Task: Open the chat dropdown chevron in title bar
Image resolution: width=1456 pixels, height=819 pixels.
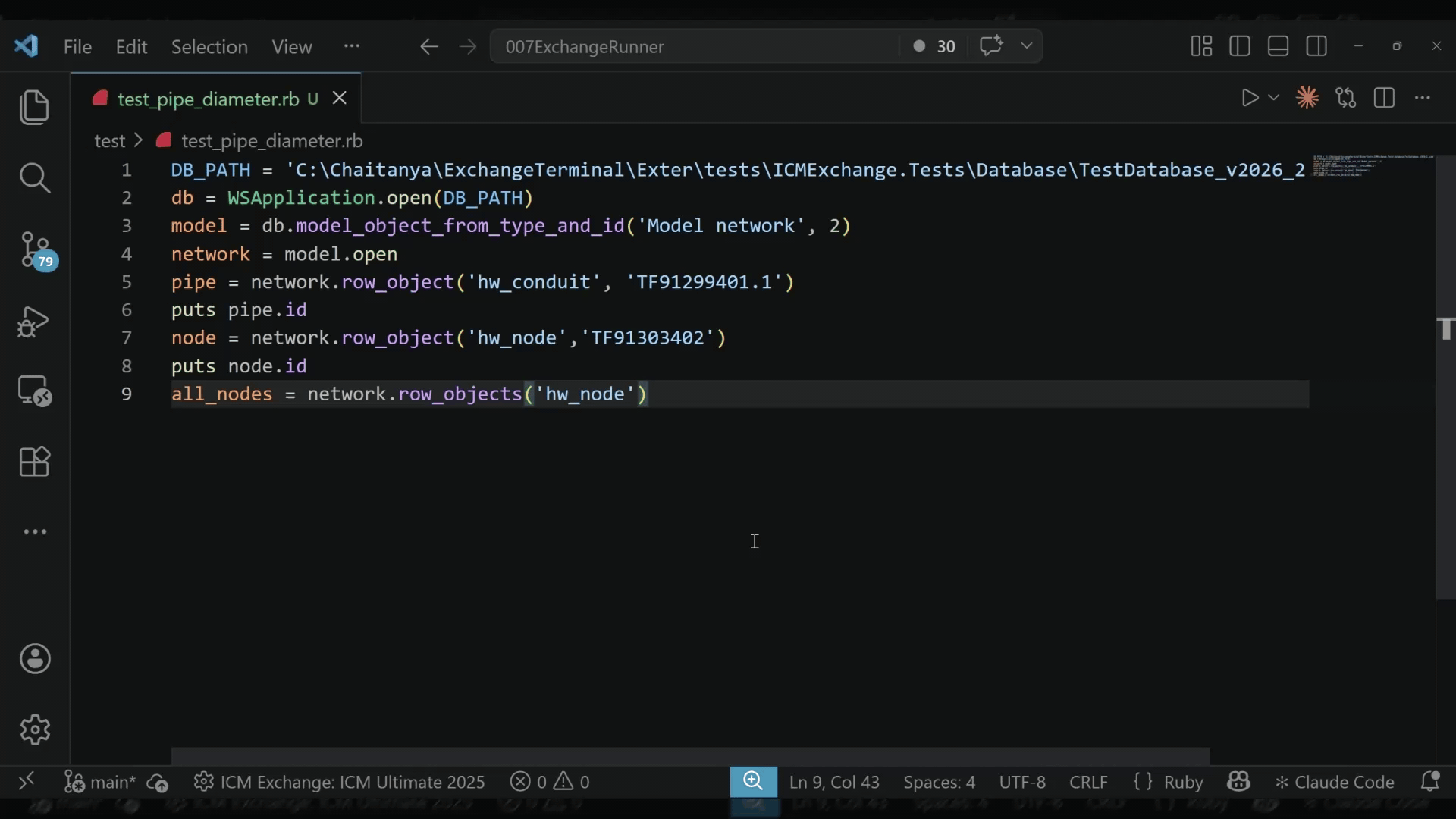Action: coord(1027,46)
